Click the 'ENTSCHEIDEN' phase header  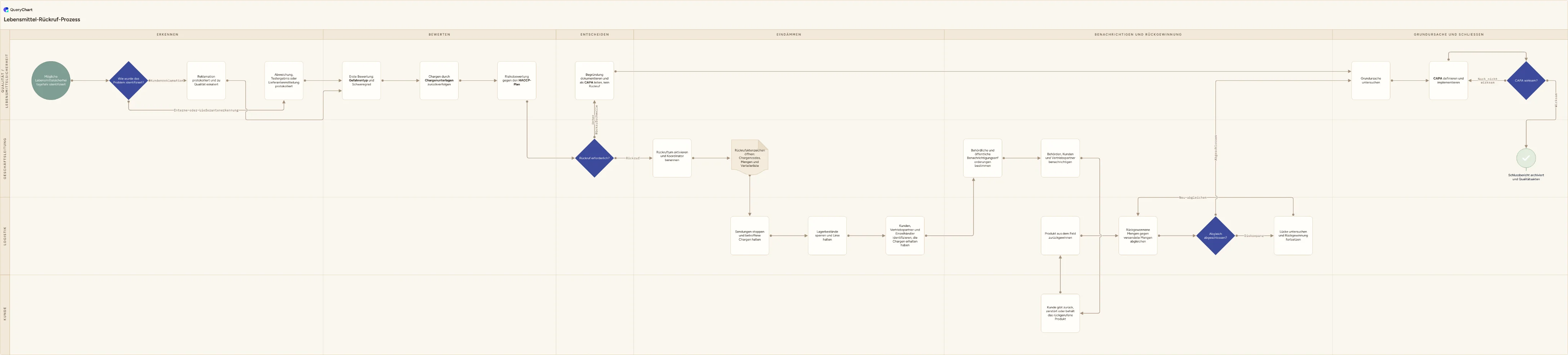pos(595,35)
